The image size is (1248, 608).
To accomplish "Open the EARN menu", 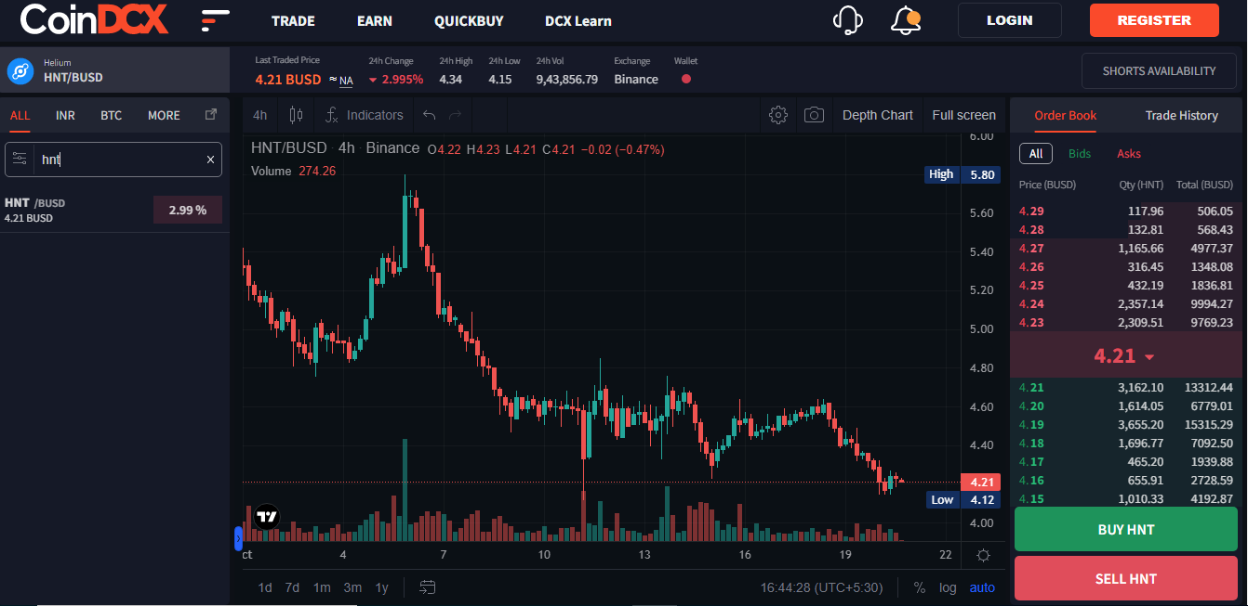I will pyautogui.click(x=374, y=21).
